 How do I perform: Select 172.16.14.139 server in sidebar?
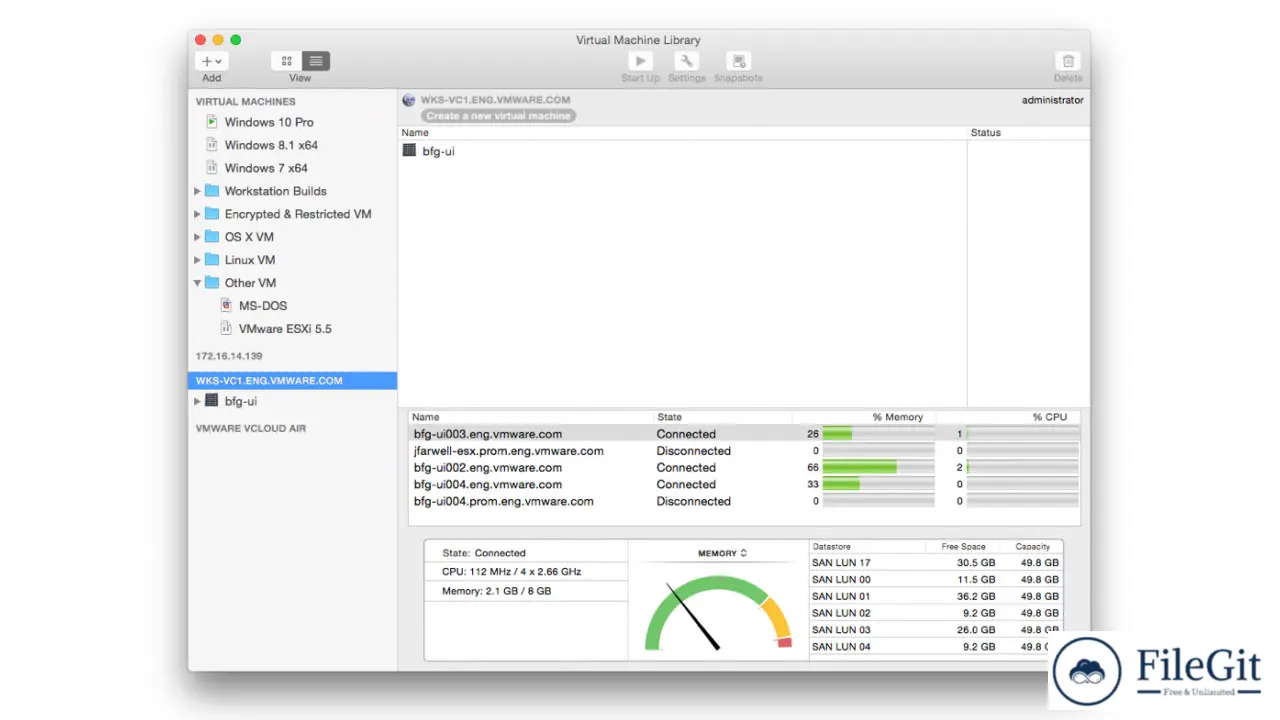click(229, 356)
